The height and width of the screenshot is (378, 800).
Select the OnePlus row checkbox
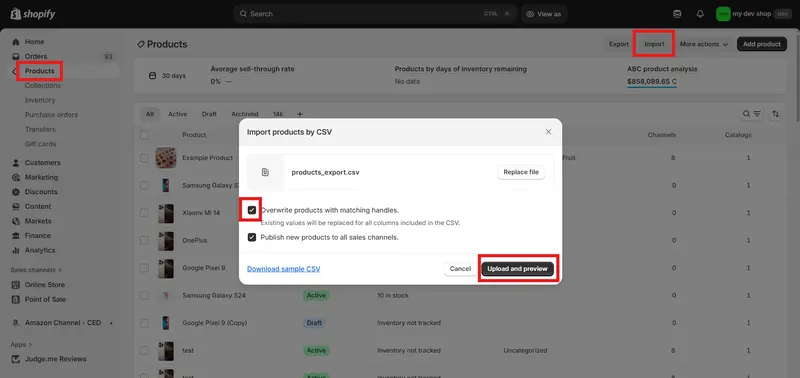click(144, 240)
